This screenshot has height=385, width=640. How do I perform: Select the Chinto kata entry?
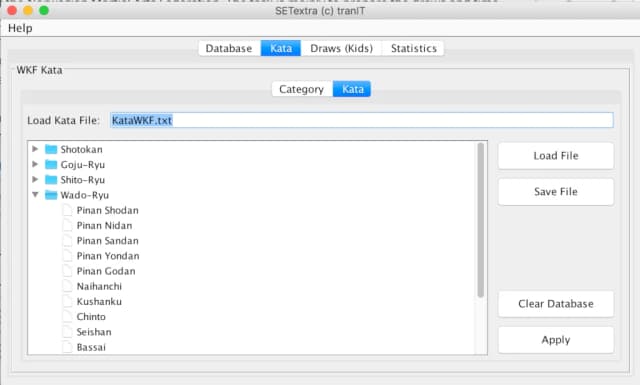[91, 317]
